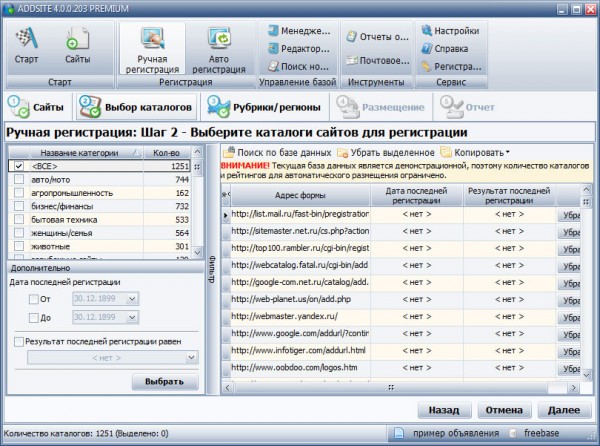This screenshot has width=600, height=446.
Task: Open Отчеты о... tool
Action: pos(377,37)
